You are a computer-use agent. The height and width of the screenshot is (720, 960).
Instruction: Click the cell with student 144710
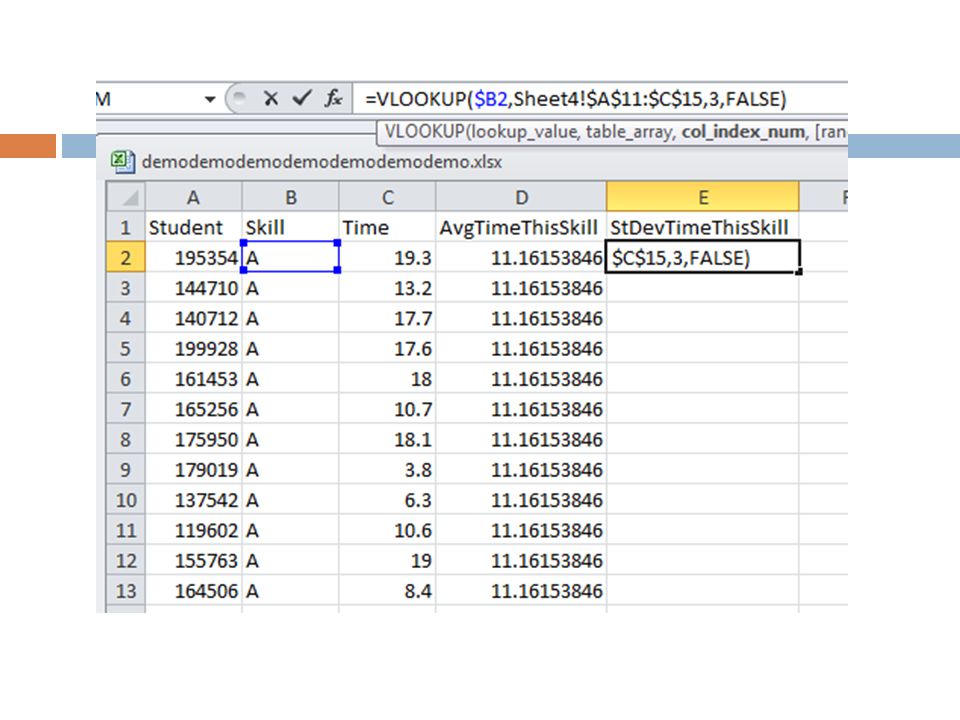[193, 288]
